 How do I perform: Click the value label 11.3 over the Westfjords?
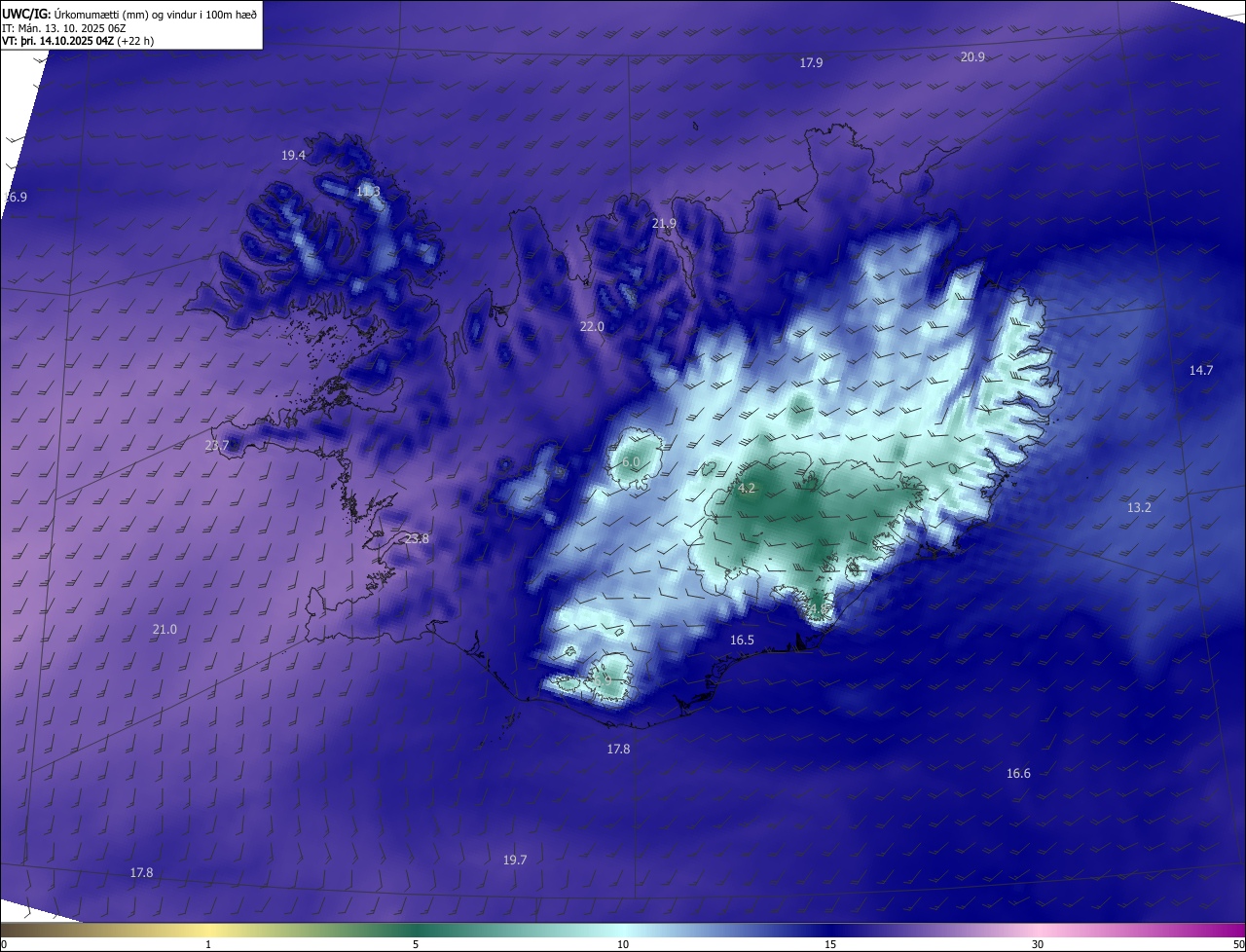coord(368,192)
